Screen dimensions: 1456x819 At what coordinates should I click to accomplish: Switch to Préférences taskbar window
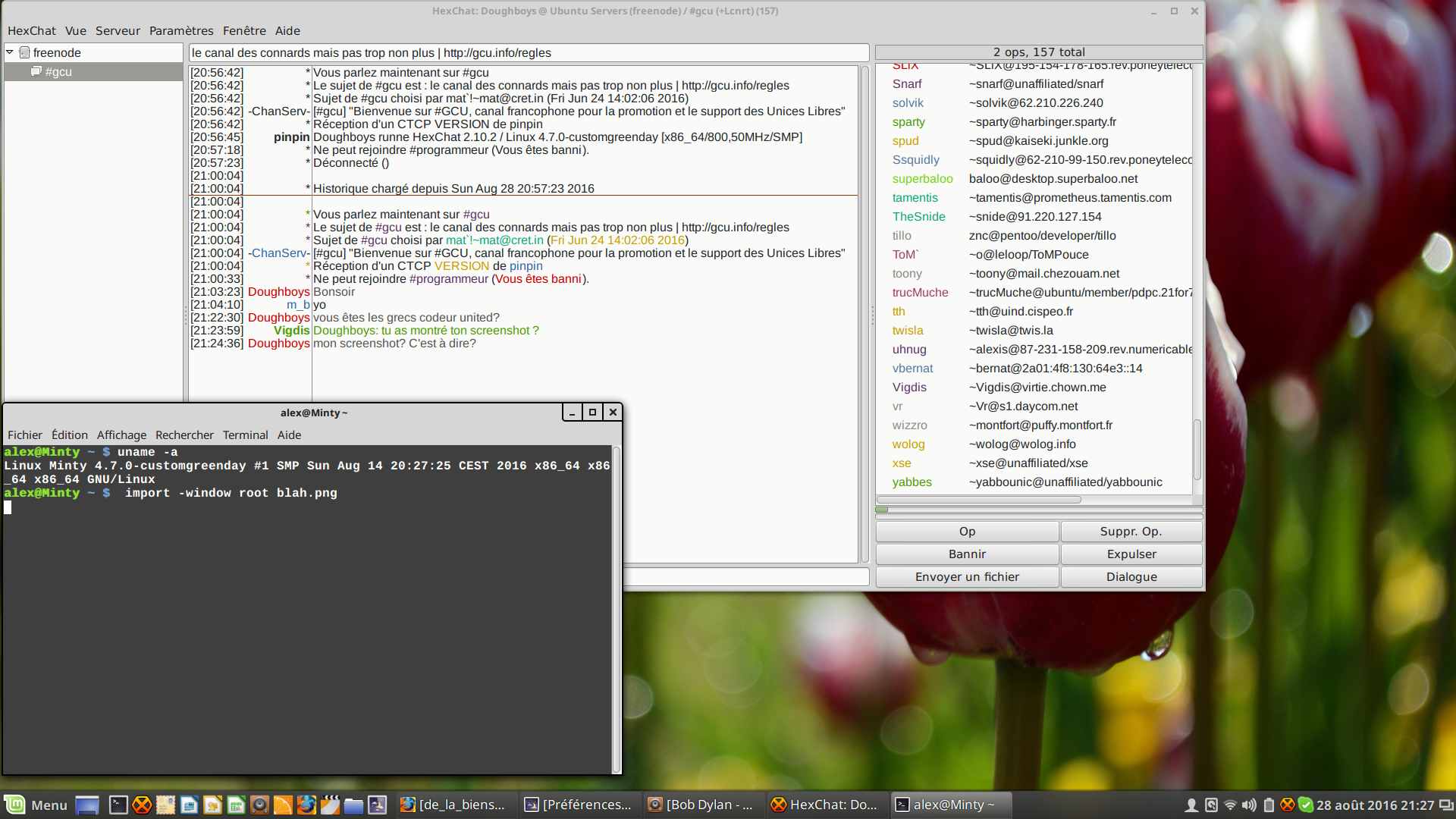[x=579, y=805]
